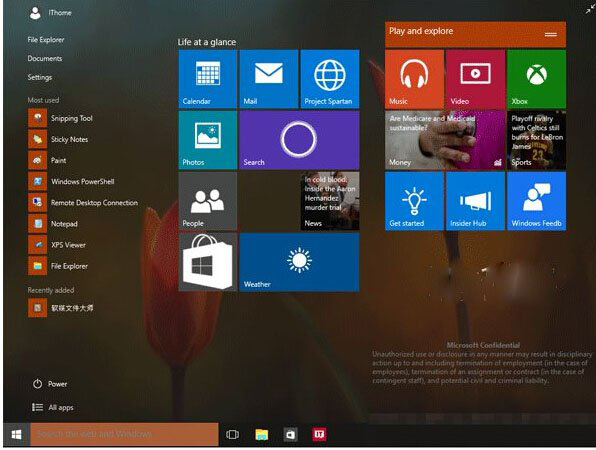The width and height of the screenshot is (596, 450).
Task: Open File Explorer from taskbar
Action: click(x=262, y=434)
